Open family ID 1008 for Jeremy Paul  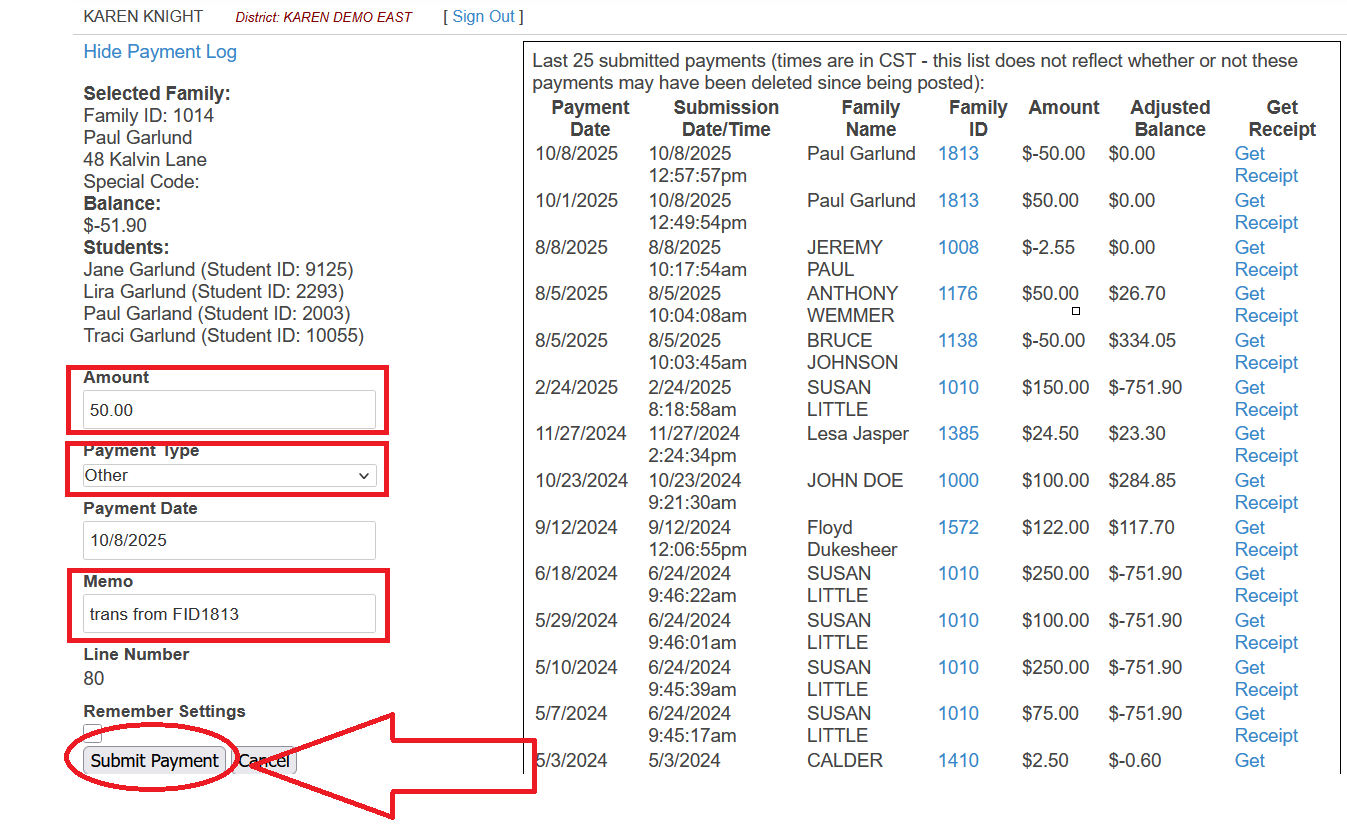958,248
